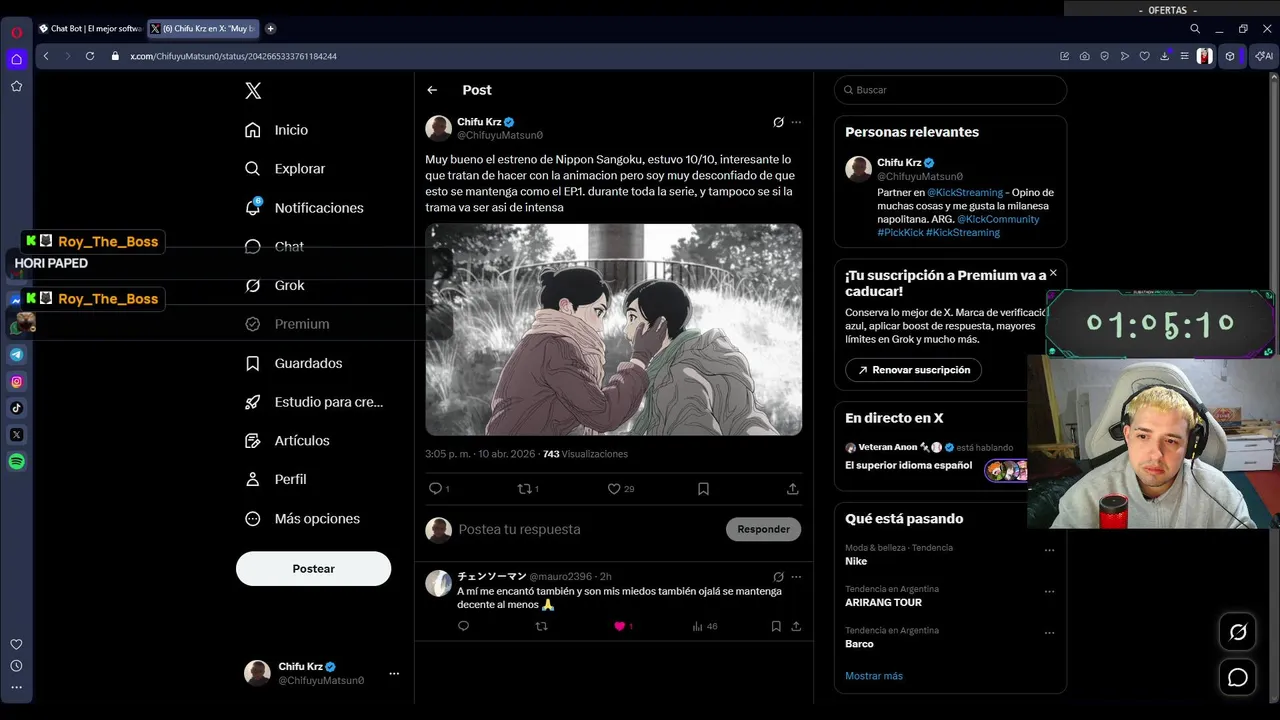The width and height of the screenshot is (1280, 720).
Task: Go back with the Post header arrow
Action: click(432, 90)
